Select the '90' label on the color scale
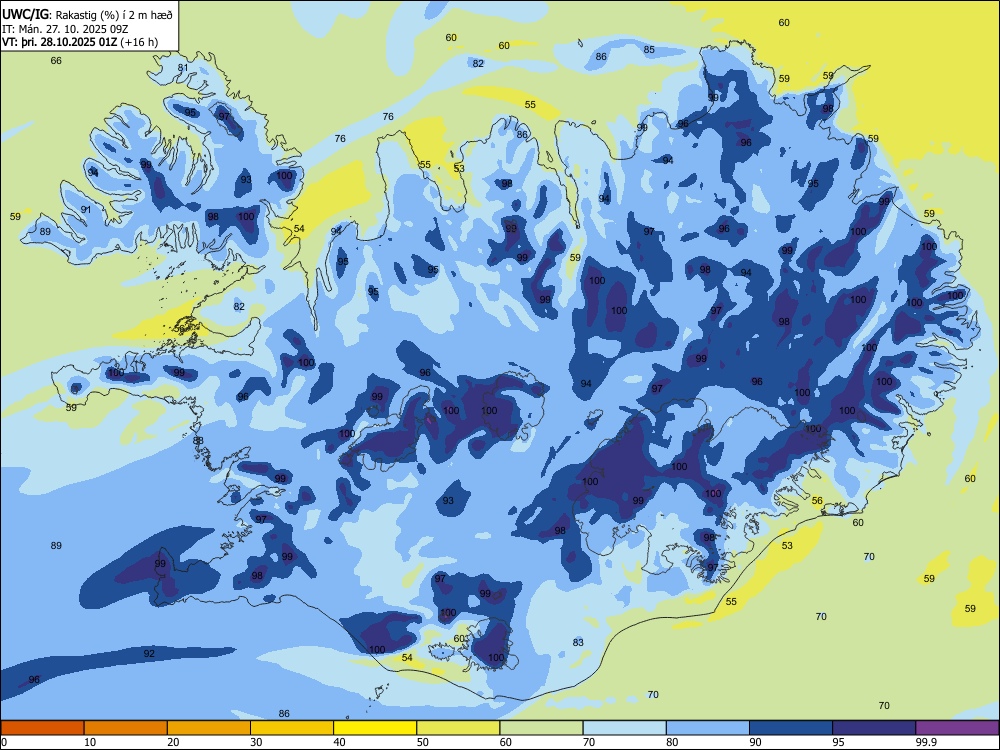Viewport: 1000px width, 750px height. point(755,742)
